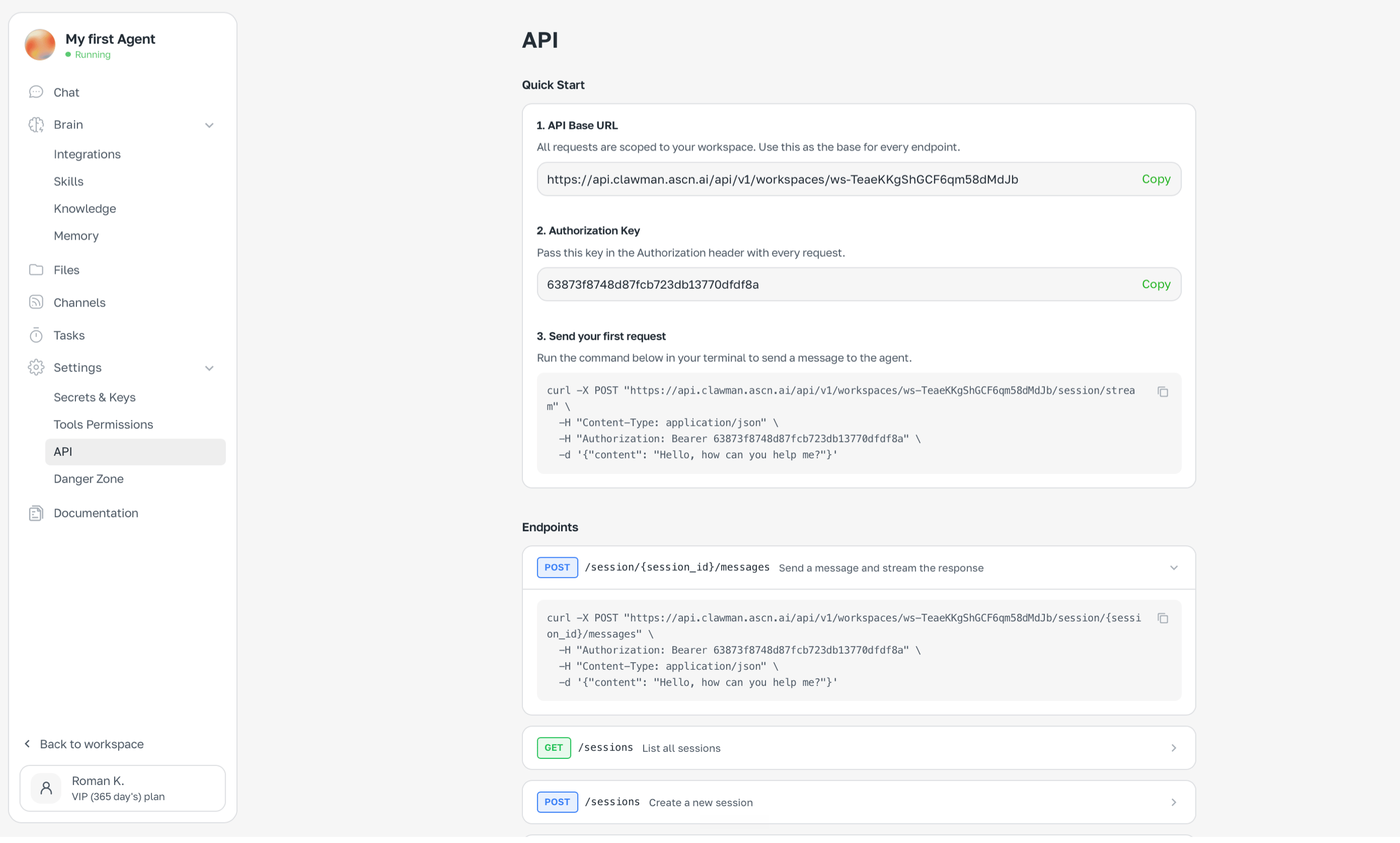Expand the GET /sessions endpoint
This screenshot has height=843, width=1400.
tap(1173, 748)
